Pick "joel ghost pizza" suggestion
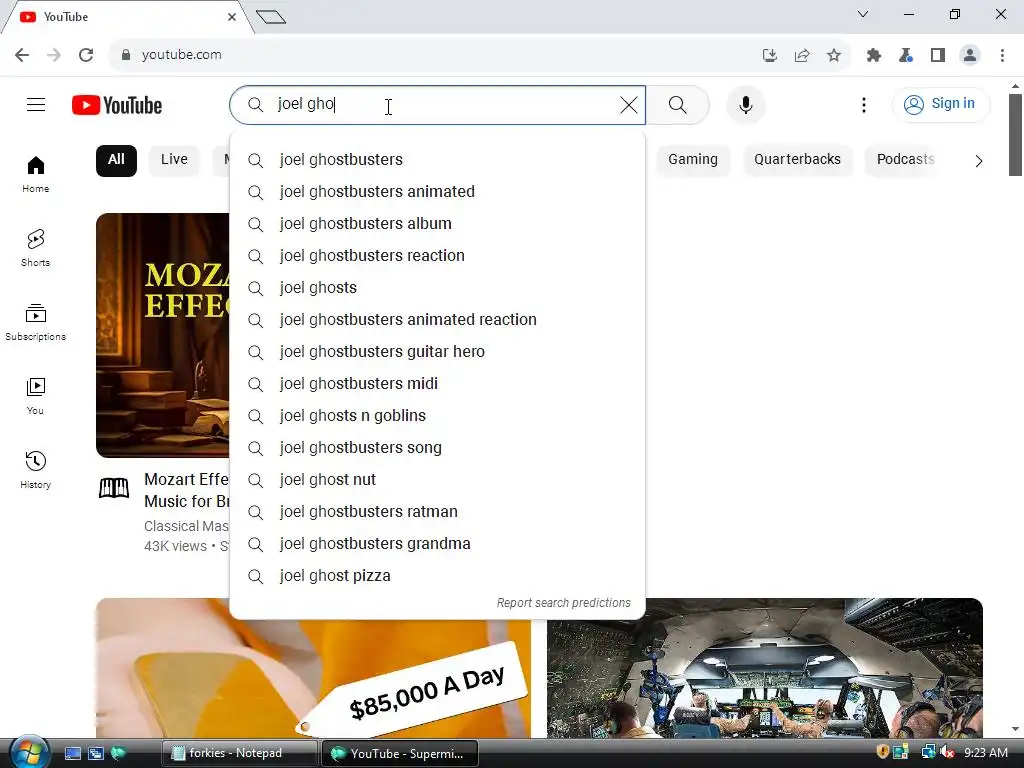Screen dimensions: 1024x768 click(438, 576)
